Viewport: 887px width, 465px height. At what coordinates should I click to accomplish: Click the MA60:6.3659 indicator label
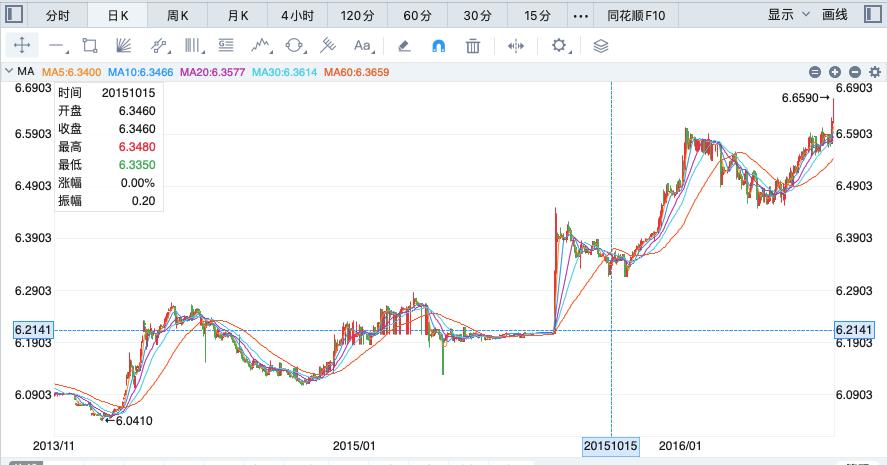pos(356,72)
